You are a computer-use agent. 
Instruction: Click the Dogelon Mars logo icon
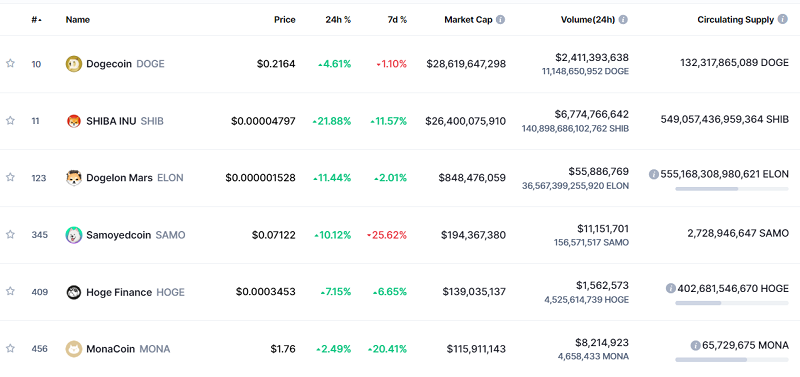(73, 178)
